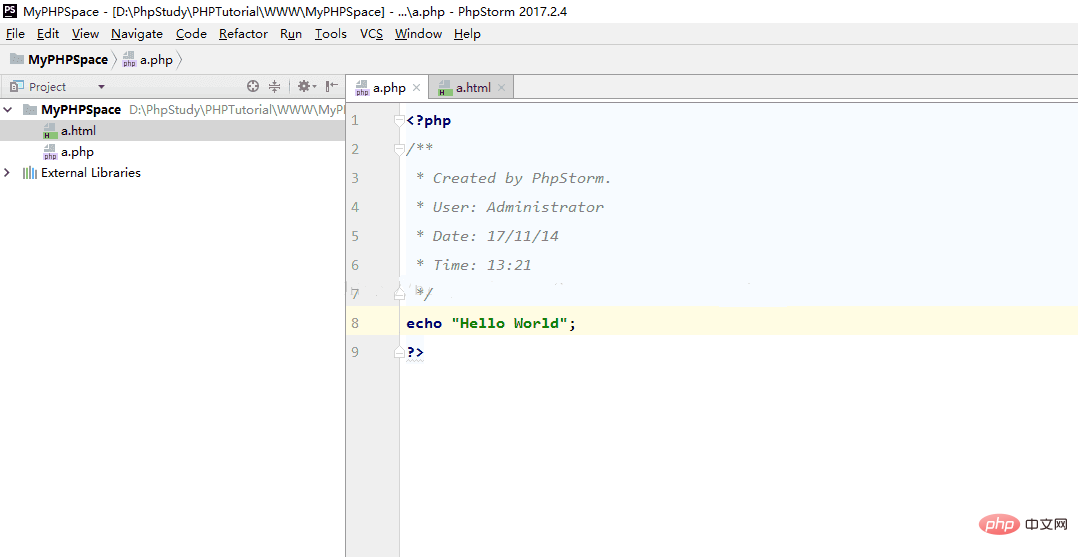Close the a.php editor tab
Viewport: 1078px width, 557px height.
416,88
